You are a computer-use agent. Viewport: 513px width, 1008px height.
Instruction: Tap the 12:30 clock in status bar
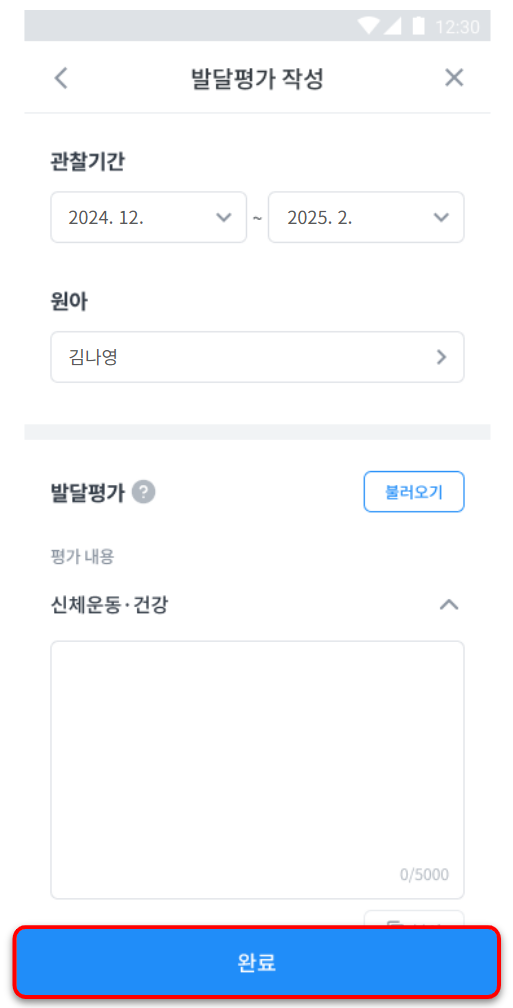[457, 26]
